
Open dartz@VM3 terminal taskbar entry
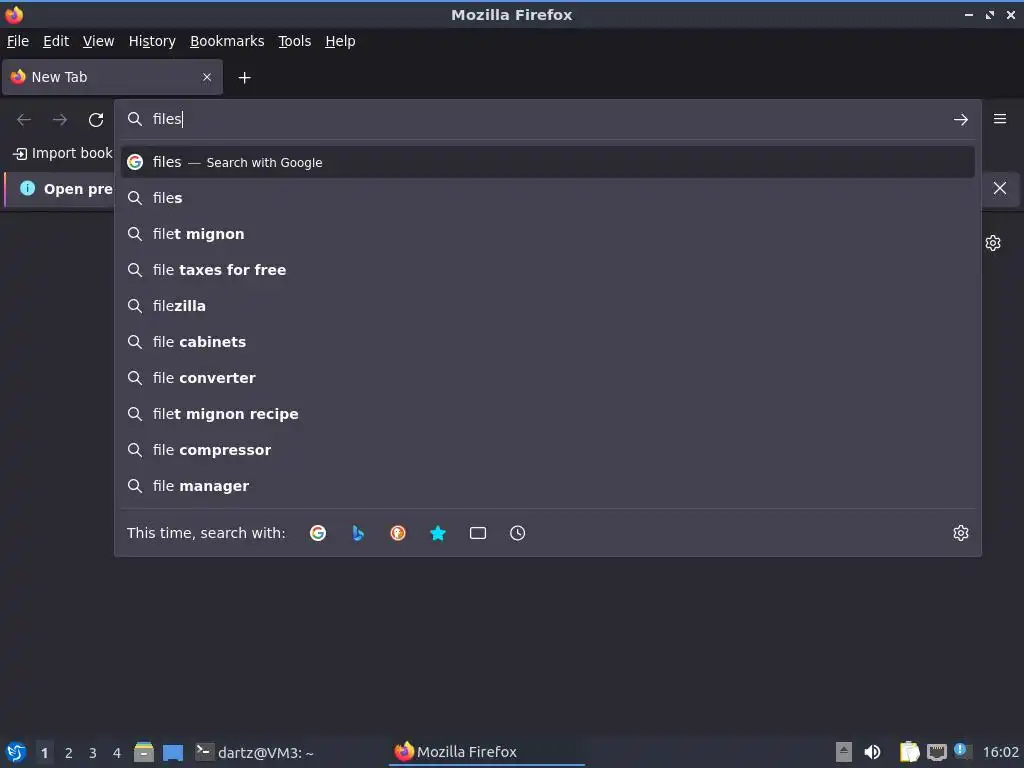click(255, 752)
